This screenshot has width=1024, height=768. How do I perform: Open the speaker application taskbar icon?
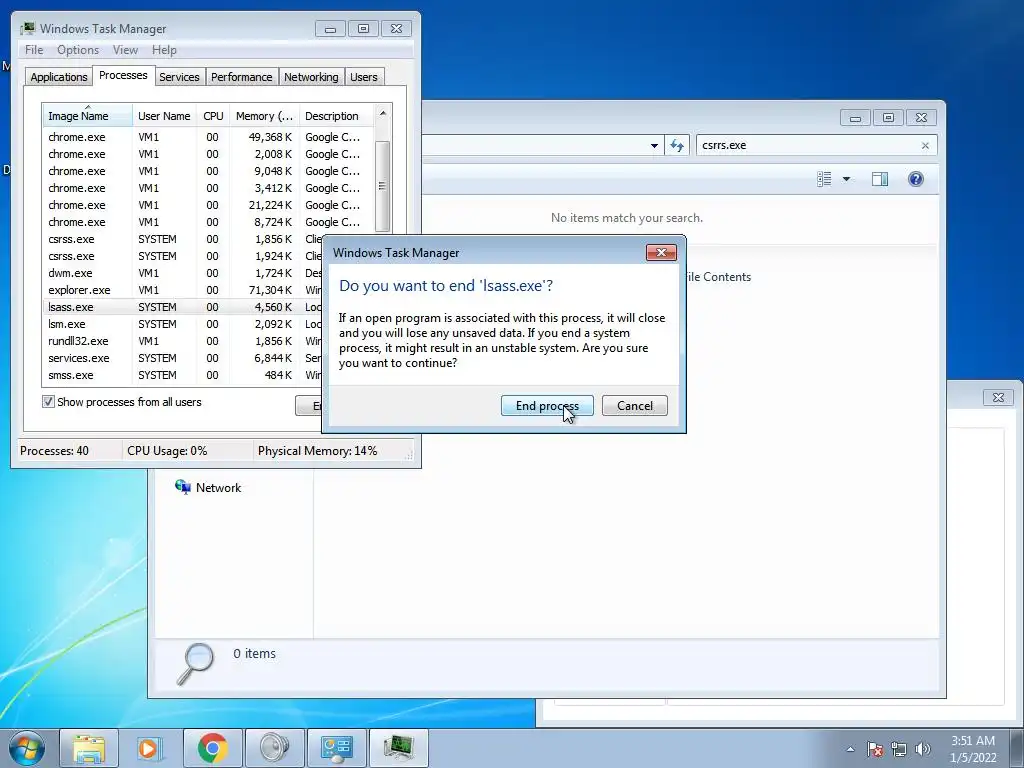[274, 748]
